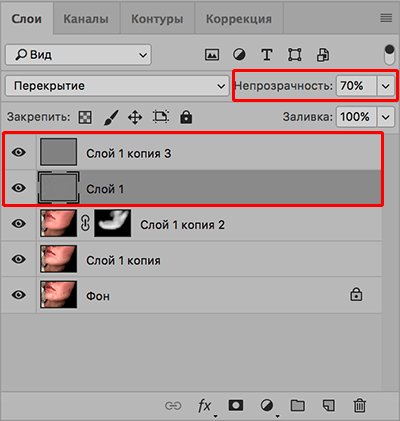Select layer name Слой 1 копия
Viewport: 400px width, 421px height.
pos(123,260)
